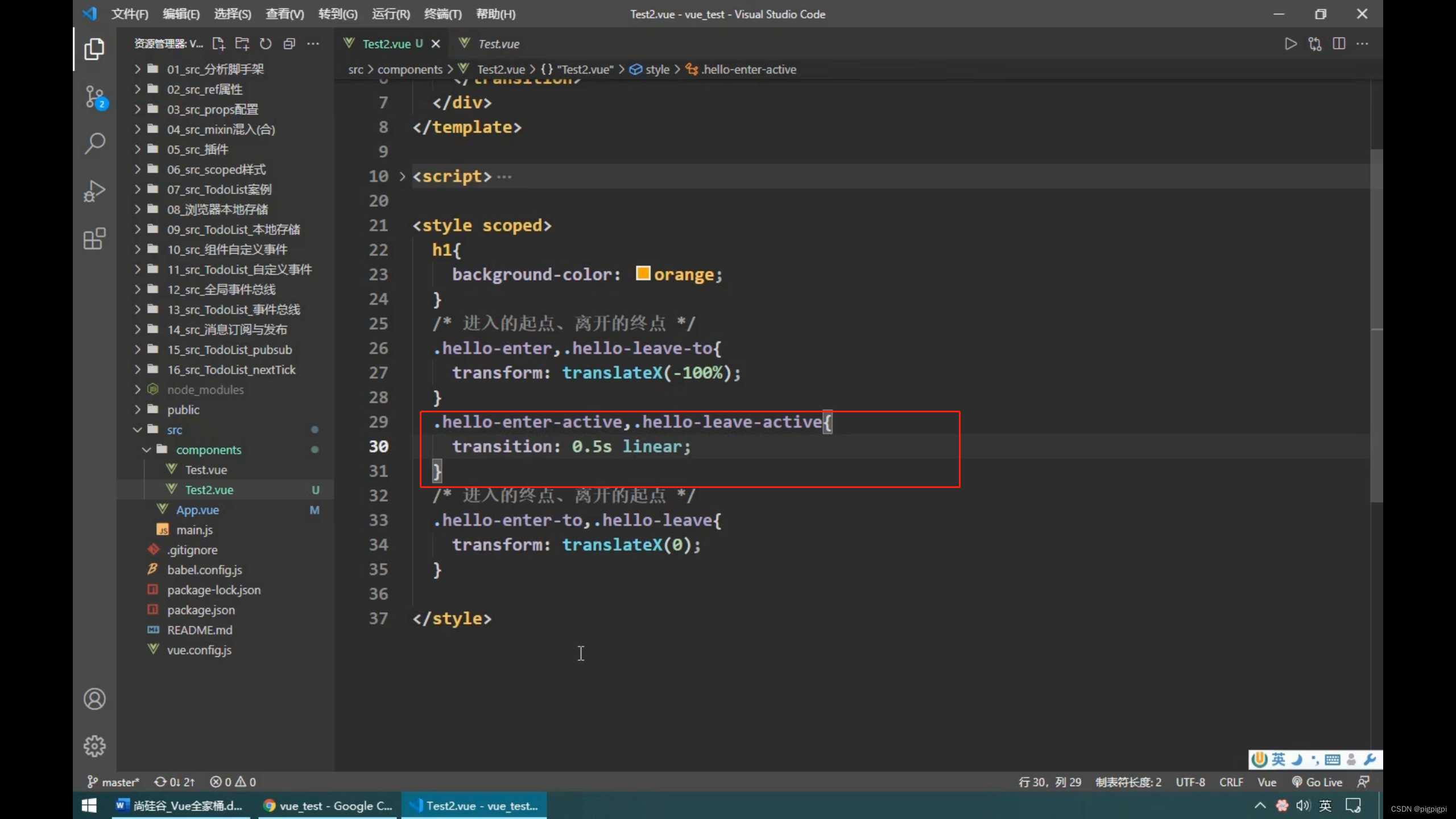Open changes with compare icon in editor toolbar

coord(1315,44)
